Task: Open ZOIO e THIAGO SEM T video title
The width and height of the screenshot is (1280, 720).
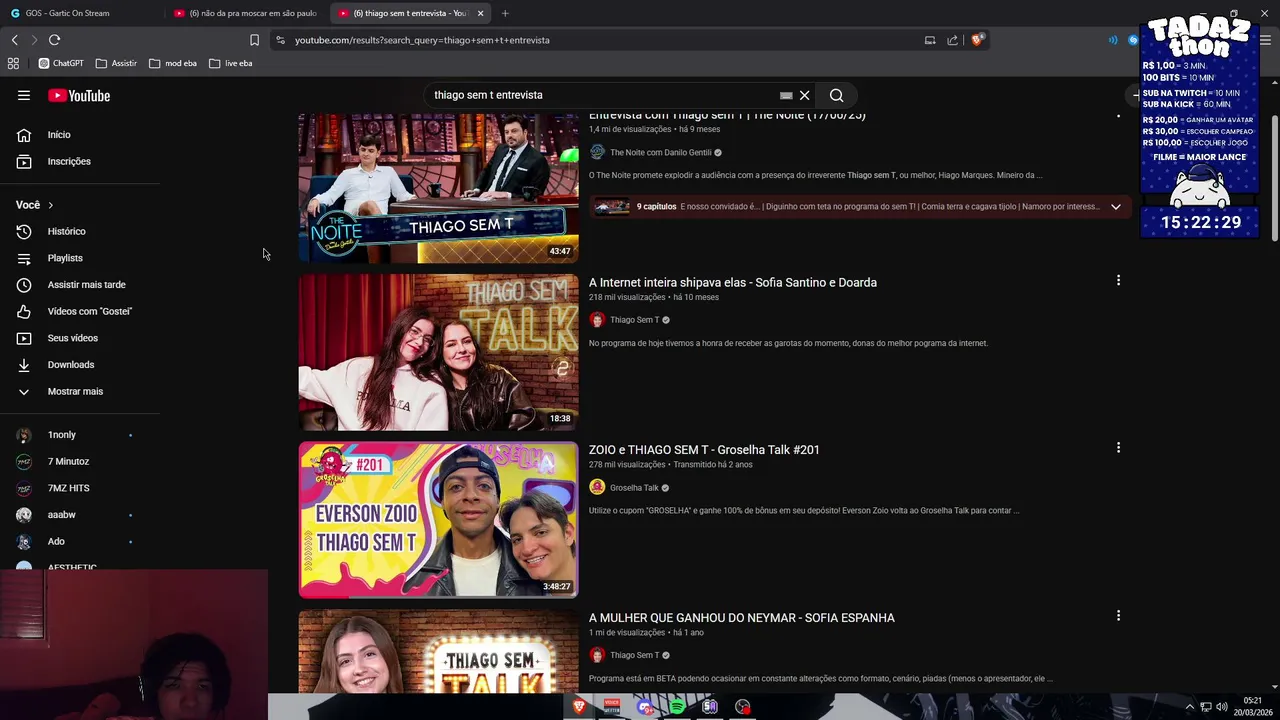Action: pyautogui.click(x=704, y=450)
